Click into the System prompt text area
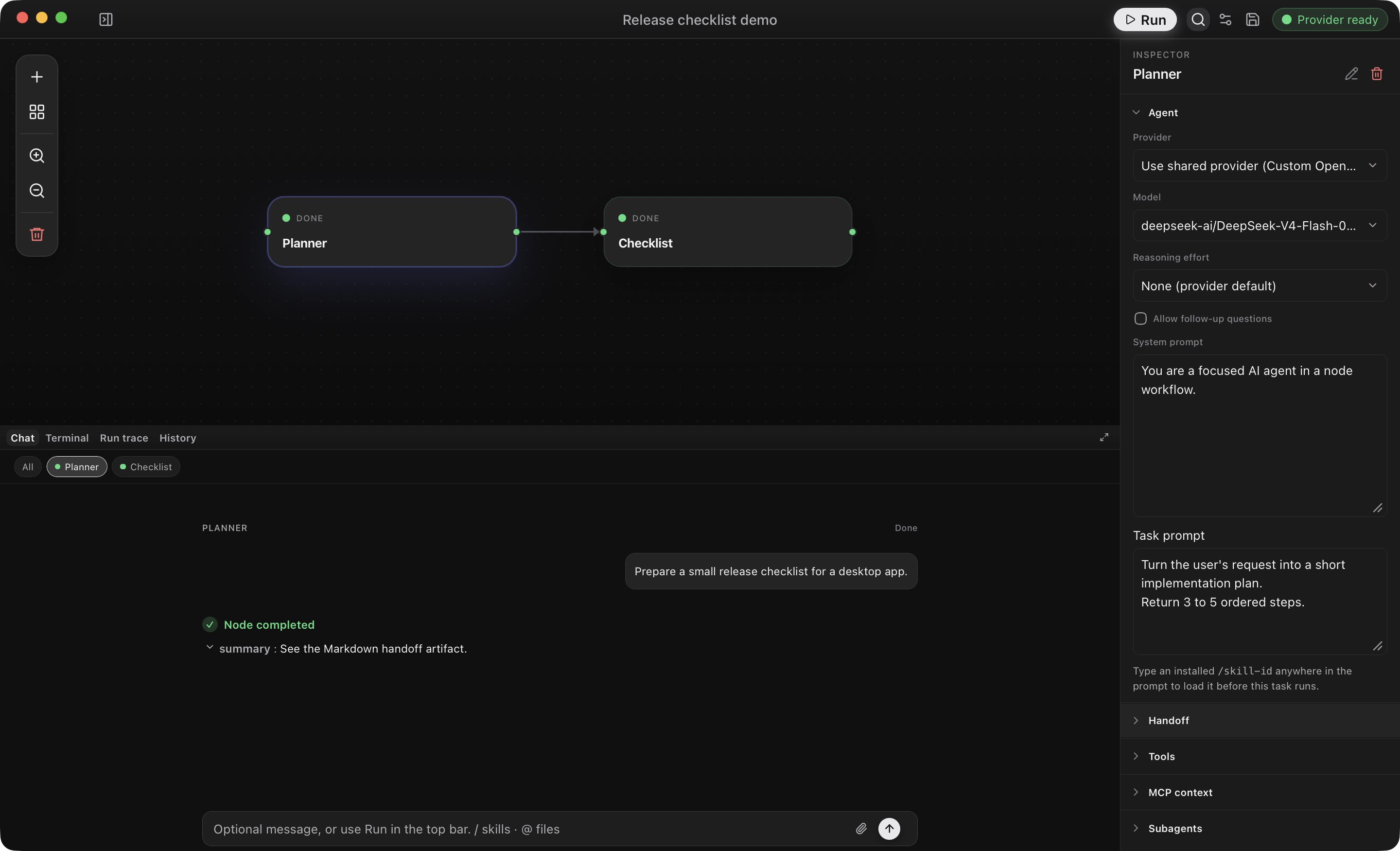 (x=1260, y=435)
